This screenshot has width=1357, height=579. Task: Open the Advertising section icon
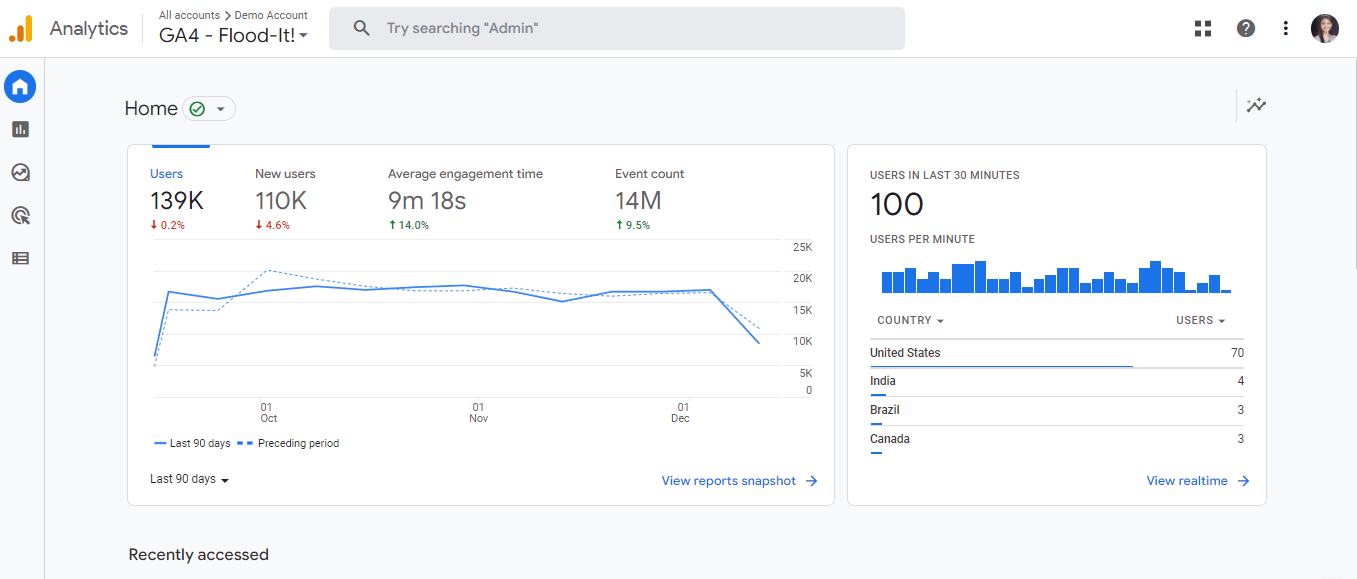point(20,215)
